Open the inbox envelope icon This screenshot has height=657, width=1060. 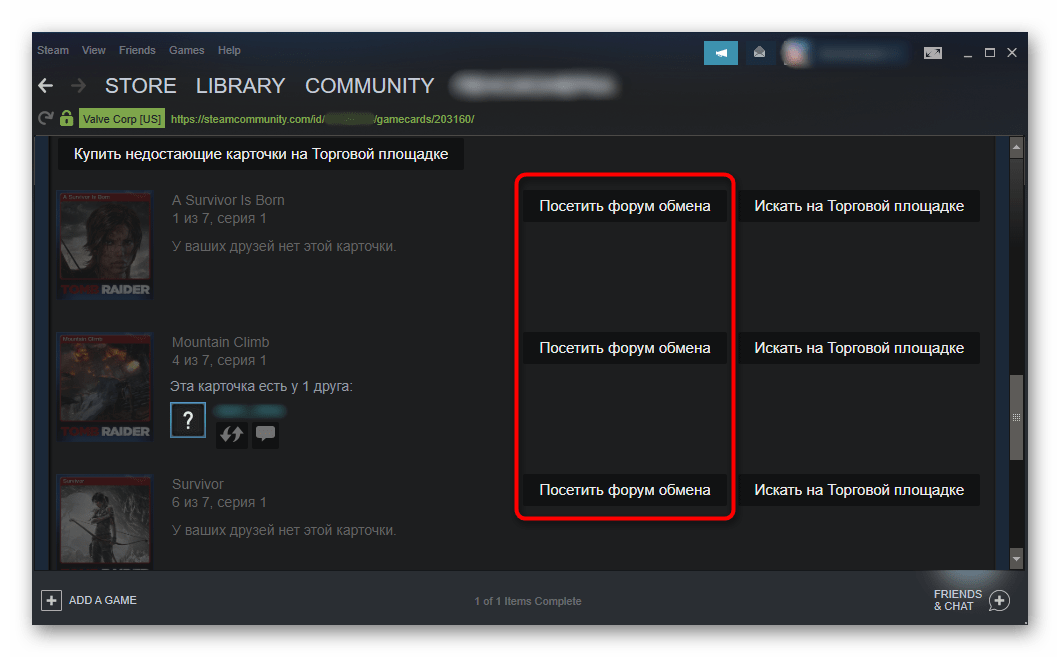point(759,53)
